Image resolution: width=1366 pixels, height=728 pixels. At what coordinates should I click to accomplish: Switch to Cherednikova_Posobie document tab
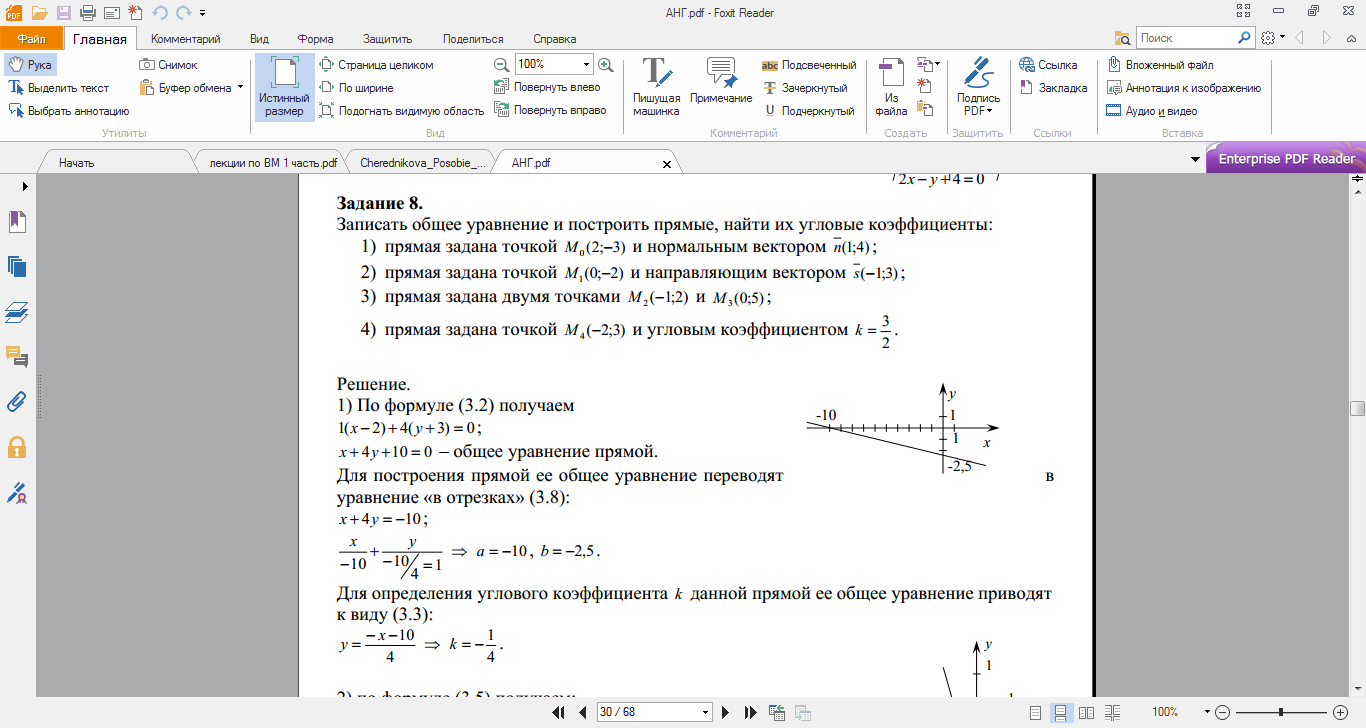pos(421,162)
